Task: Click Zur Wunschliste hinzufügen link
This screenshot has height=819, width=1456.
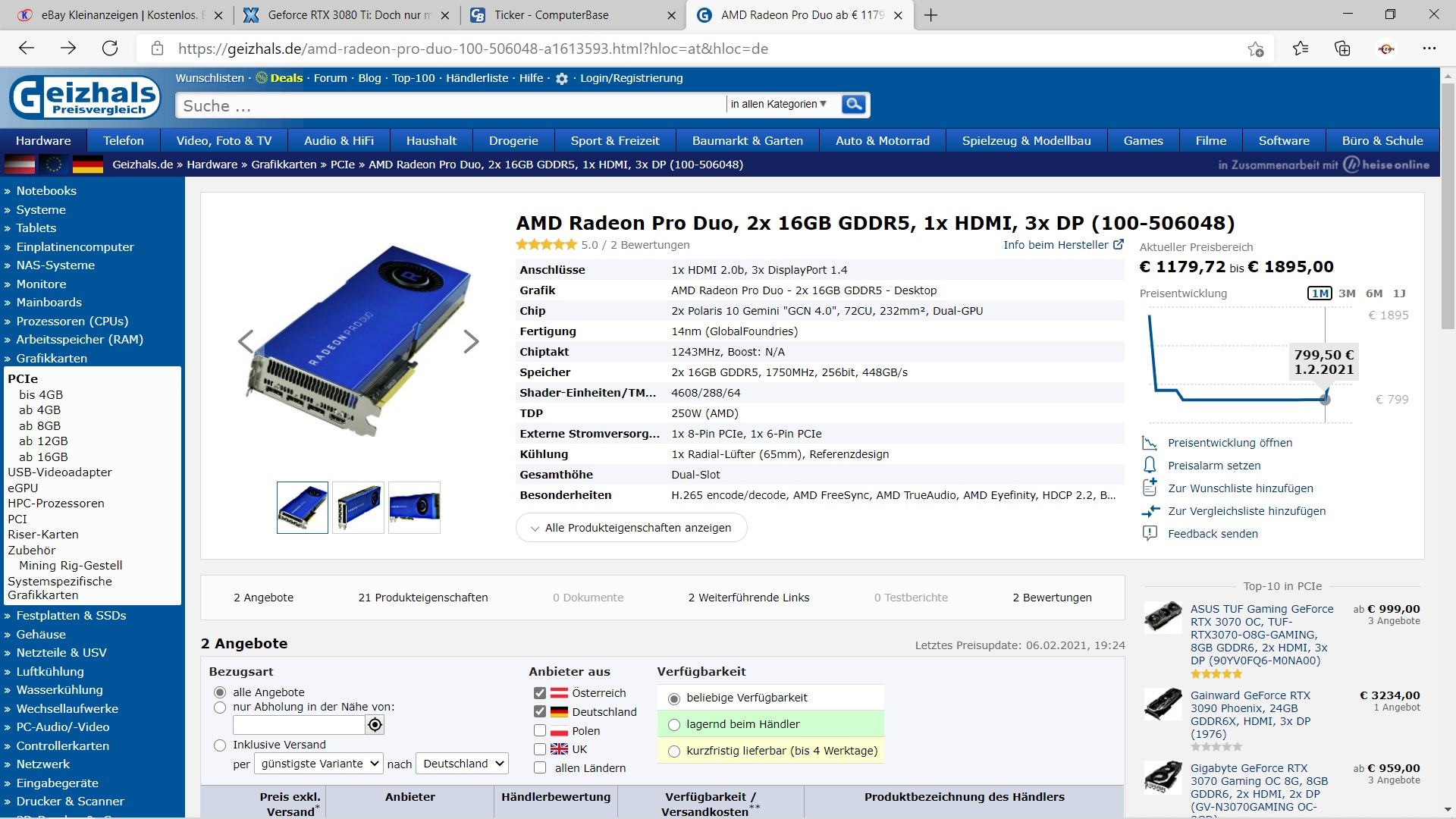Action: (1240, 488)
